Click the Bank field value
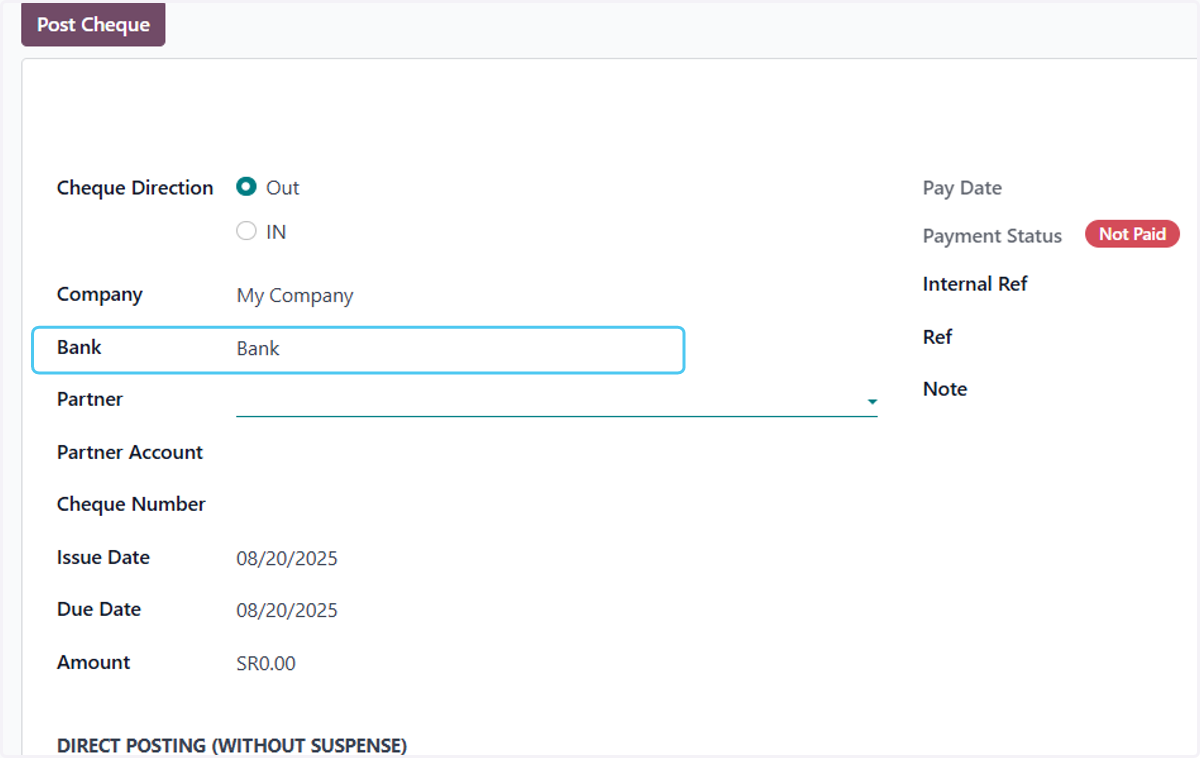The height and width of the screenshot is (758, 1200). click(258, 349)
